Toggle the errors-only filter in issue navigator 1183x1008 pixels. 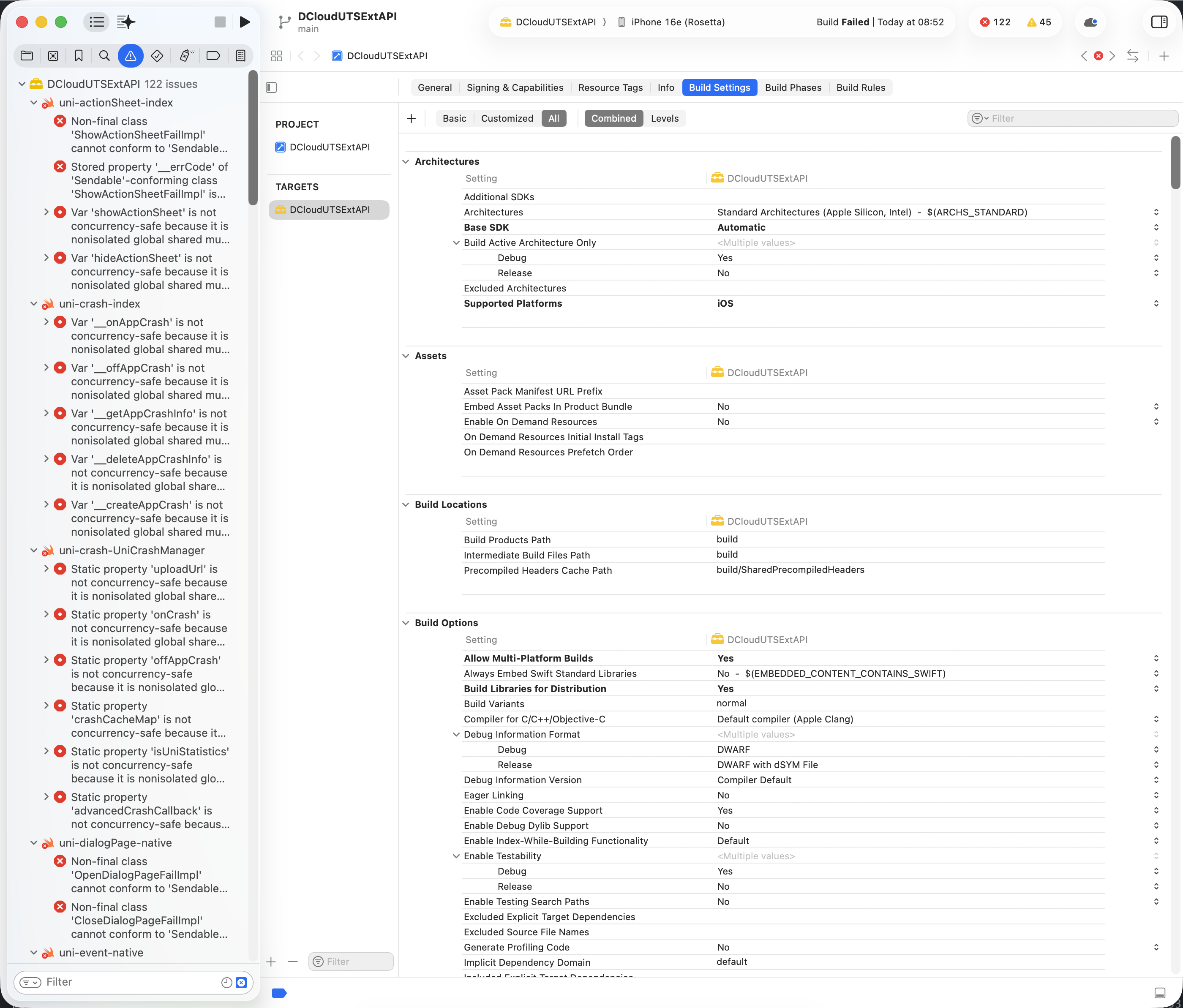click(x=242, y=982)
